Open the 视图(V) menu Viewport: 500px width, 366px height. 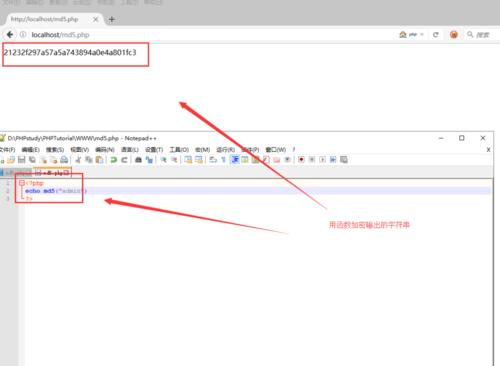79,149
